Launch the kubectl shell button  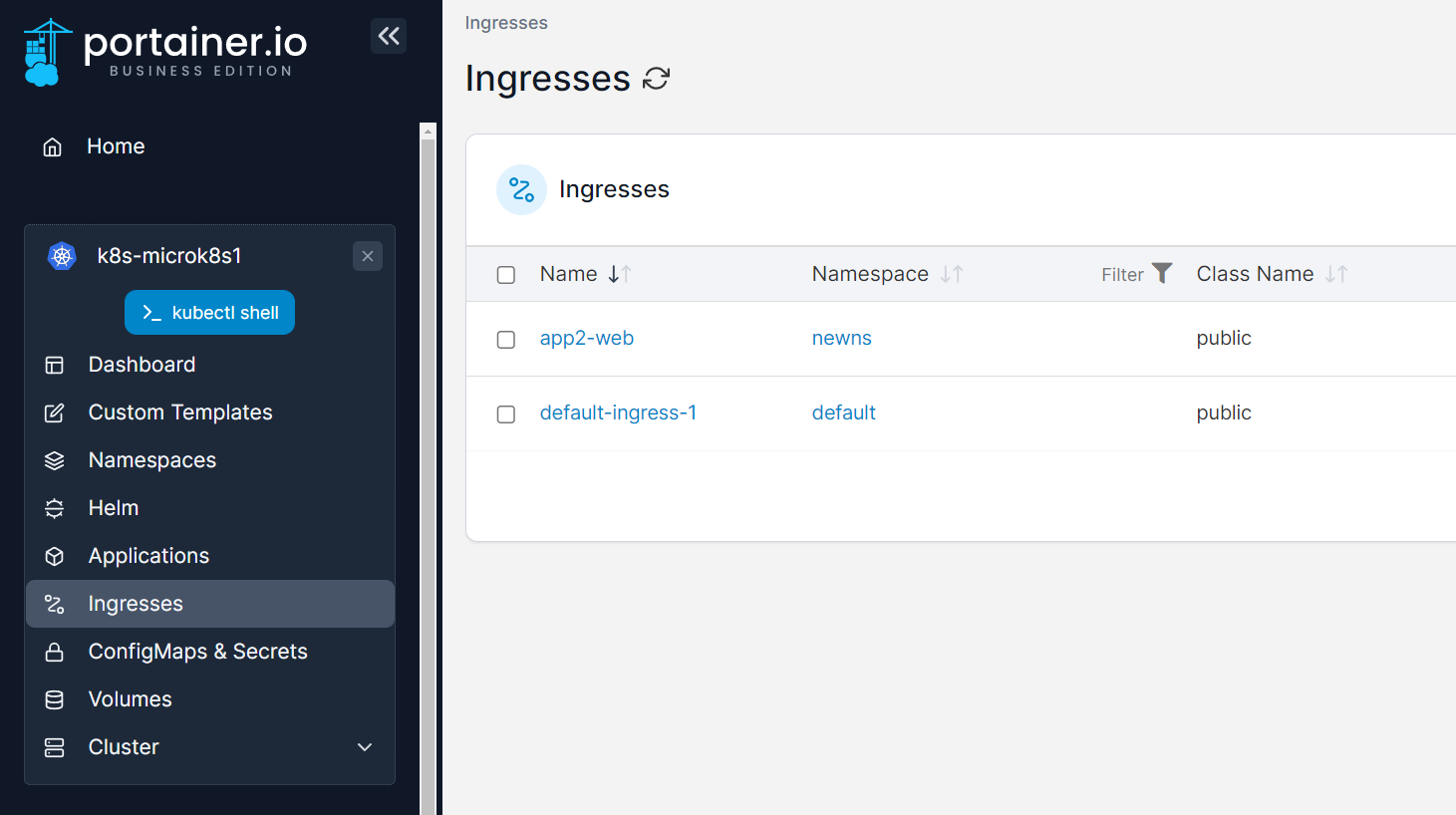pos(209,313)
